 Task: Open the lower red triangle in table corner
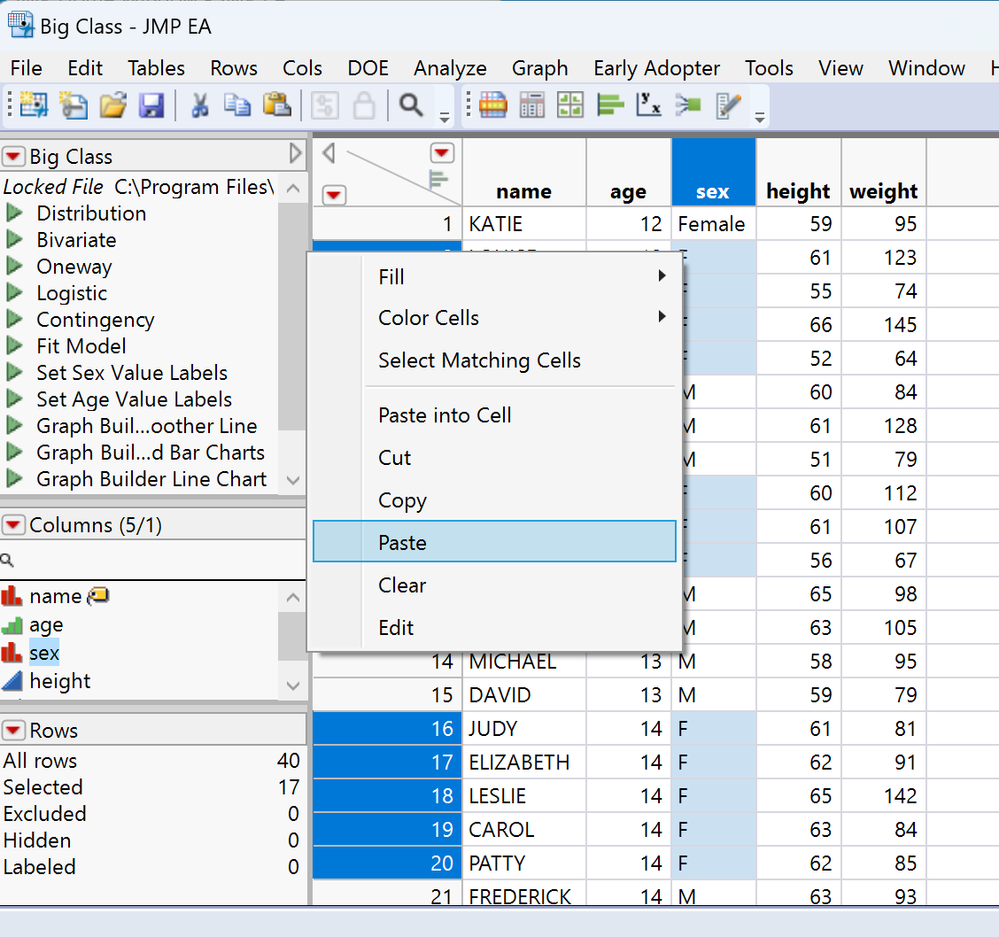point(334,195)
